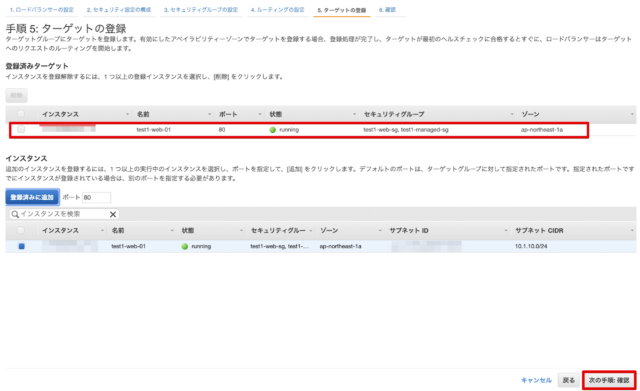640x391 pixels.
Task: Click the 登録済みに追加 button
Action: (x=32, y=198)
